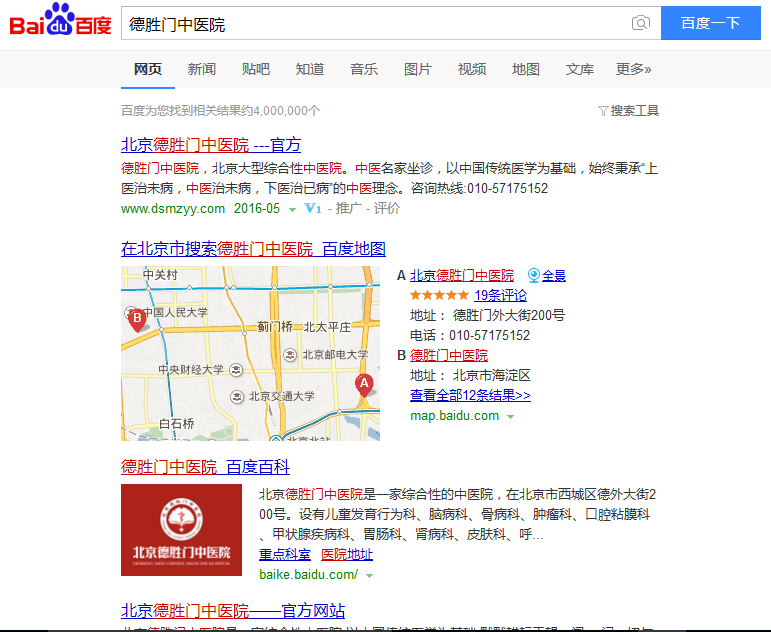Click the five-star rating icons
Screen dimensions: 771x632
pos(439,296)
